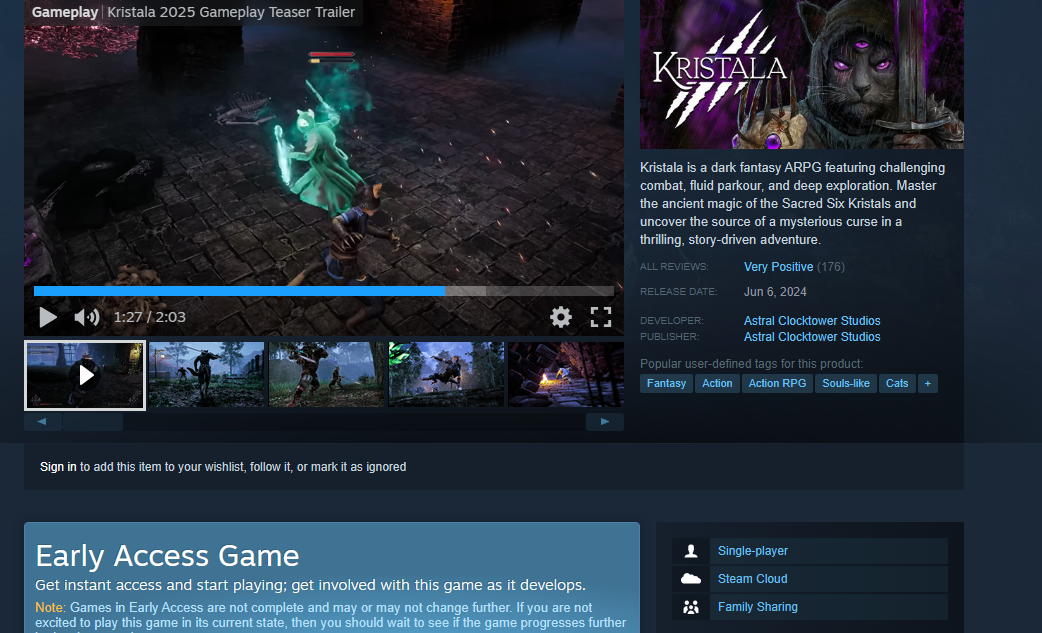Click the Jun 6, 2024 release date

coord(775,292)
